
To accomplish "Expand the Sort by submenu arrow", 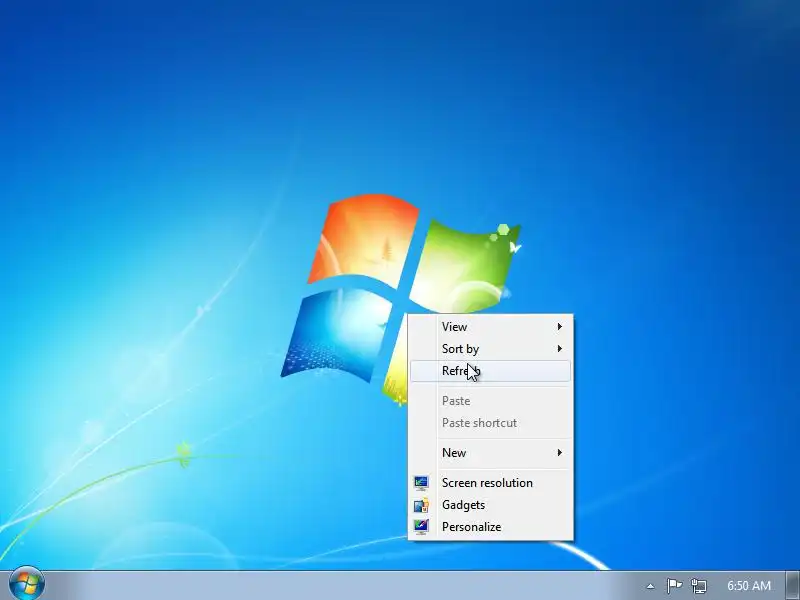I will (560, 349).
